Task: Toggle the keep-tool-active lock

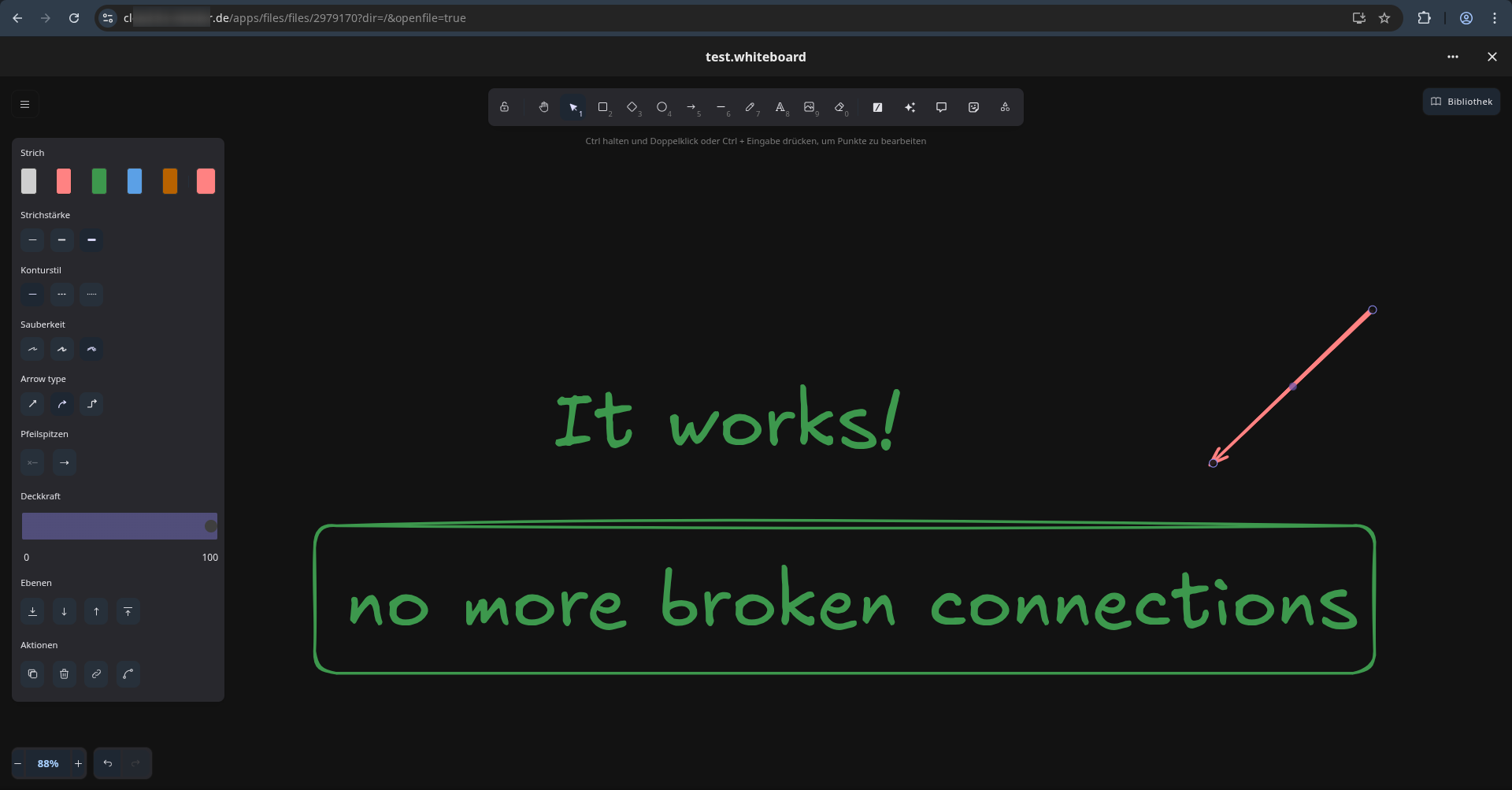Action: pyautogui.click(x=504, y=107)
